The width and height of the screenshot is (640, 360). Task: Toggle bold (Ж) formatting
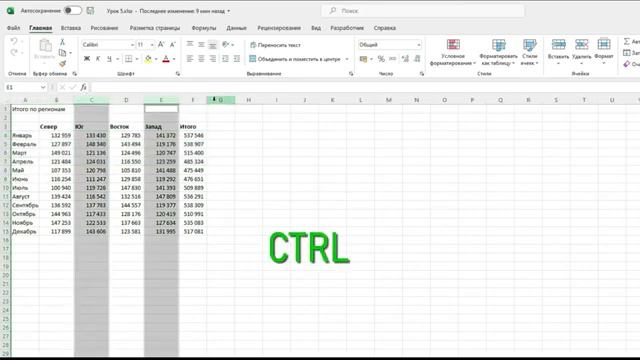coord(87,59)
